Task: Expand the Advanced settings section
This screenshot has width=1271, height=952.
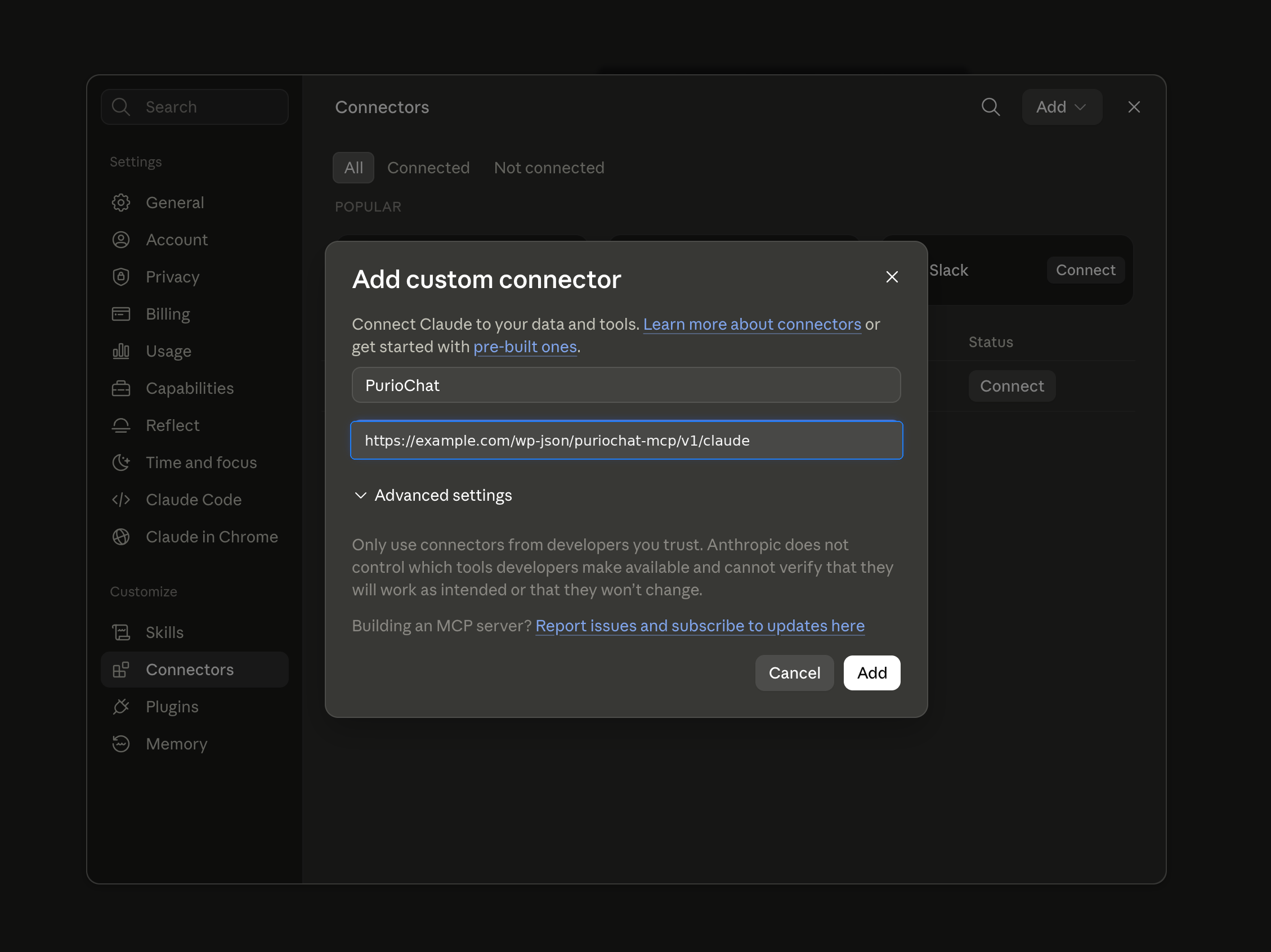Action: (432, 496)
